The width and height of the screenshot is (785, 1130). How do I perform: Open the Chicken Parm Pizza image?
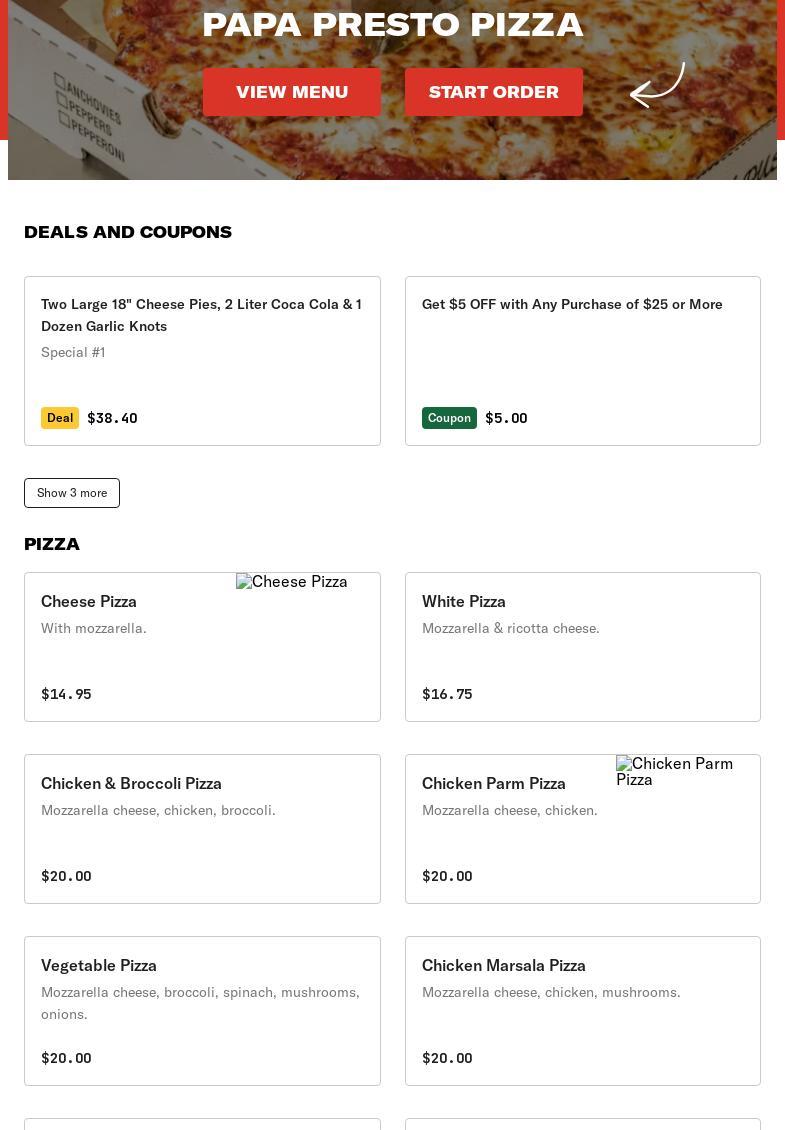coord(675,771)
